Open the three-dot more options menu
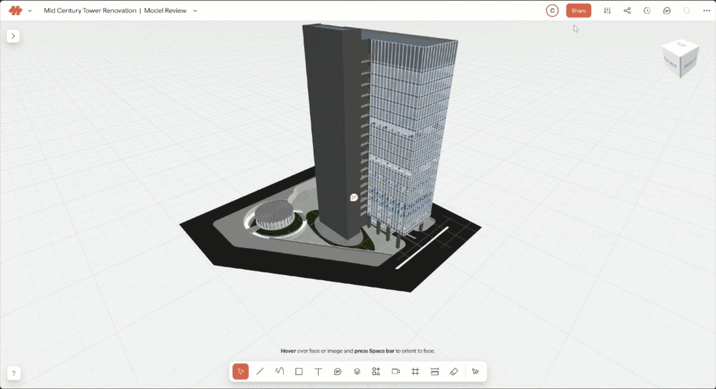Screen dimensions: 716x389 706,11
